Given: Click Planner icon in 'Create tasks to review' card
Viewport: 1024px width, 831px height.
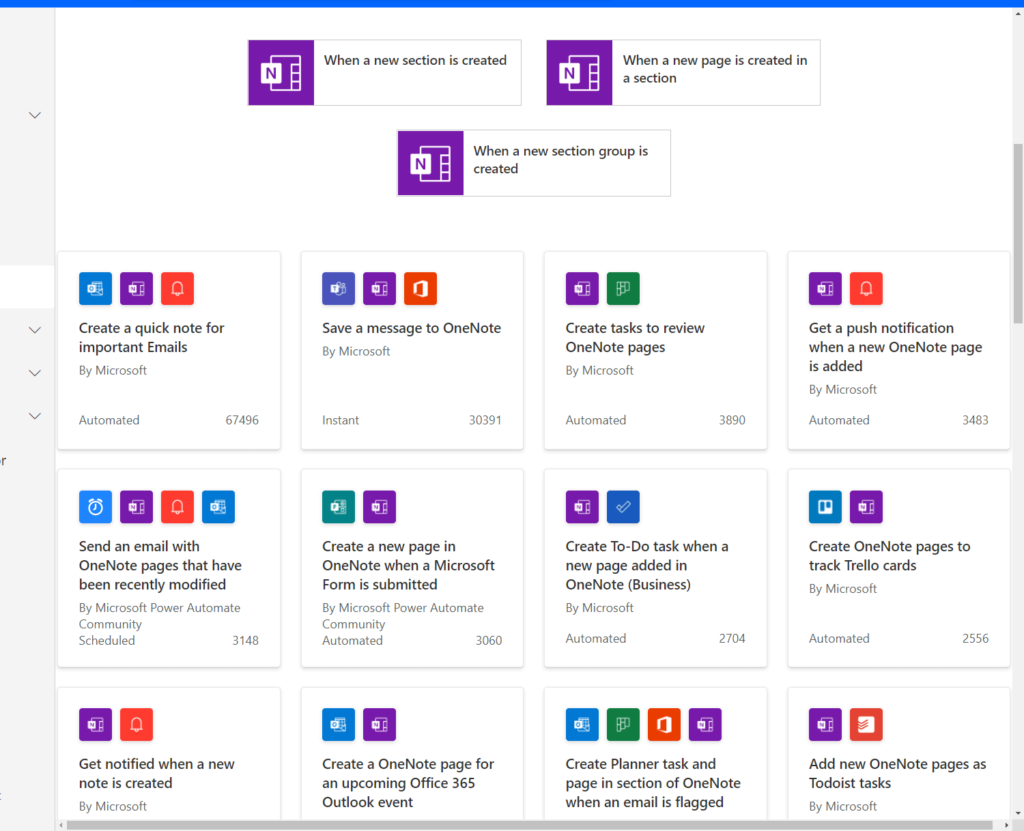Looking at the screenshot, I should pos(623,288).
